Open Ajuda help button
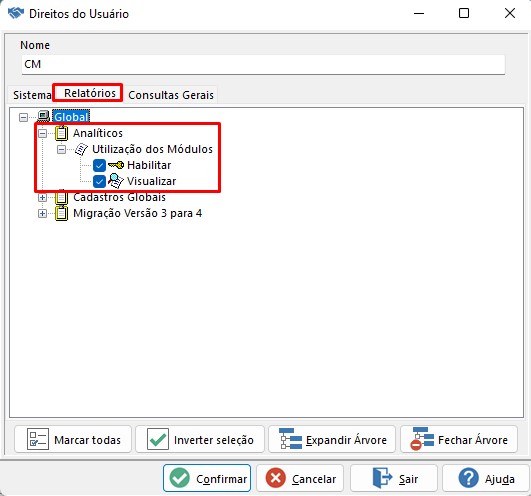This screenshot has height=496, width=531. point(486,478)
